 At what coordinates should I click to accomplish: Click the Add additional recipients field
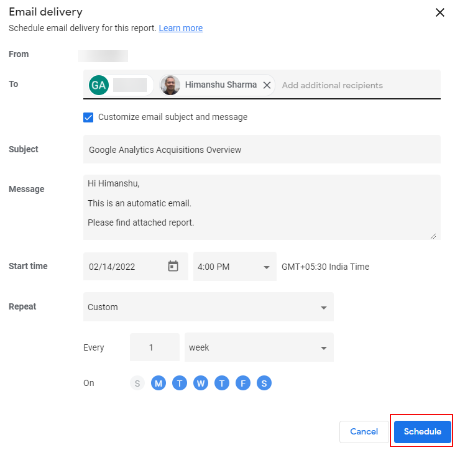332,85
